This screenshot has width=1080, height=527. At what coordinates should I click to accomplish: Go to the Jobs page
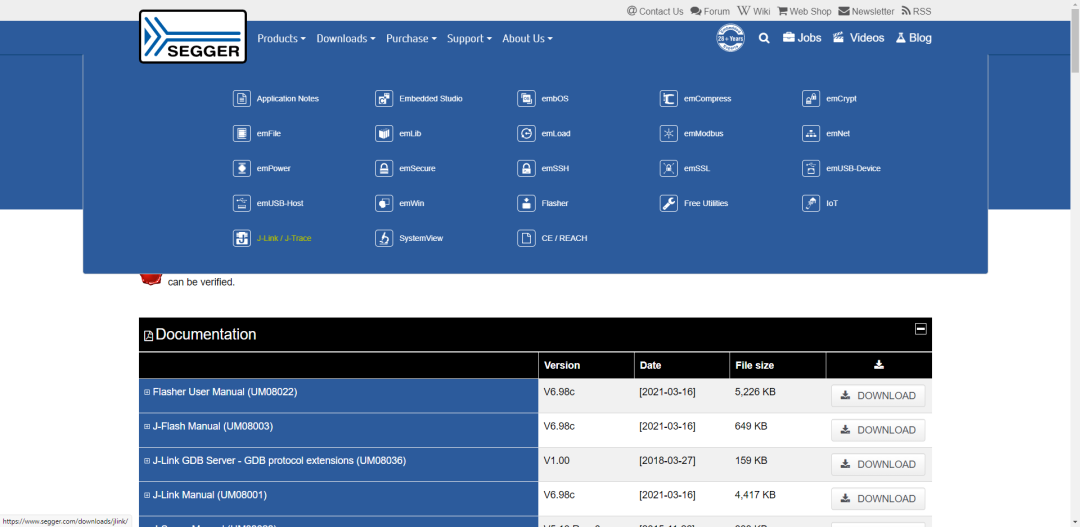[802, 38]
